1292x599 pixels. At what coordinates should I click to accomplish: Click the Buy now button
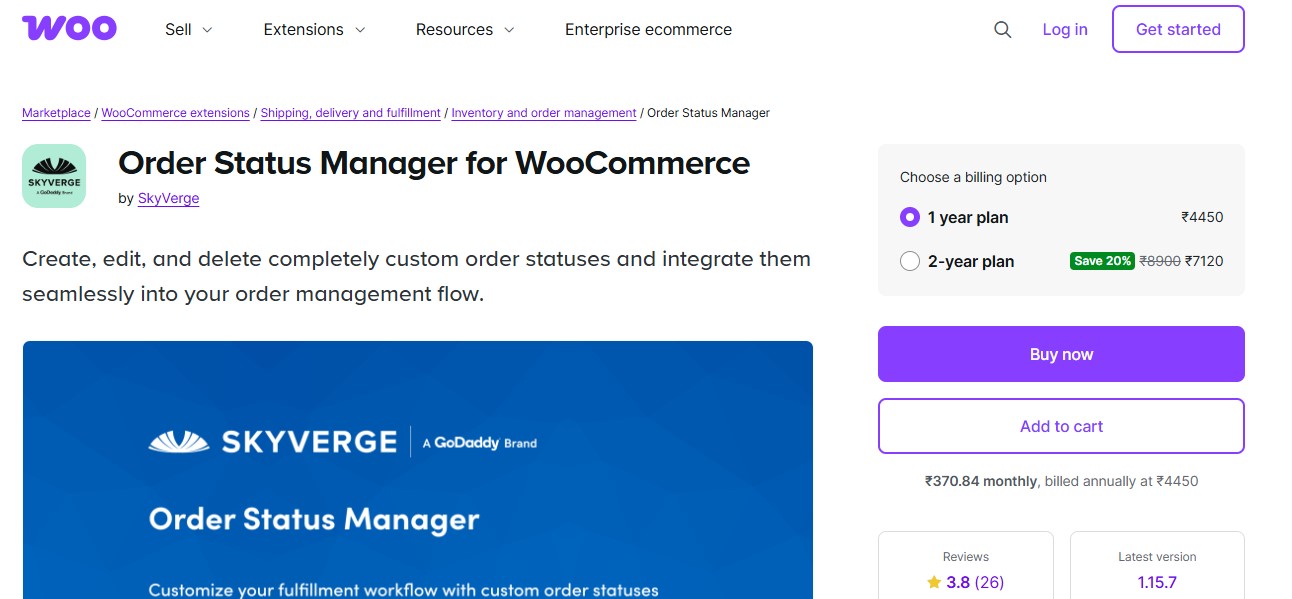(1061, 353)
